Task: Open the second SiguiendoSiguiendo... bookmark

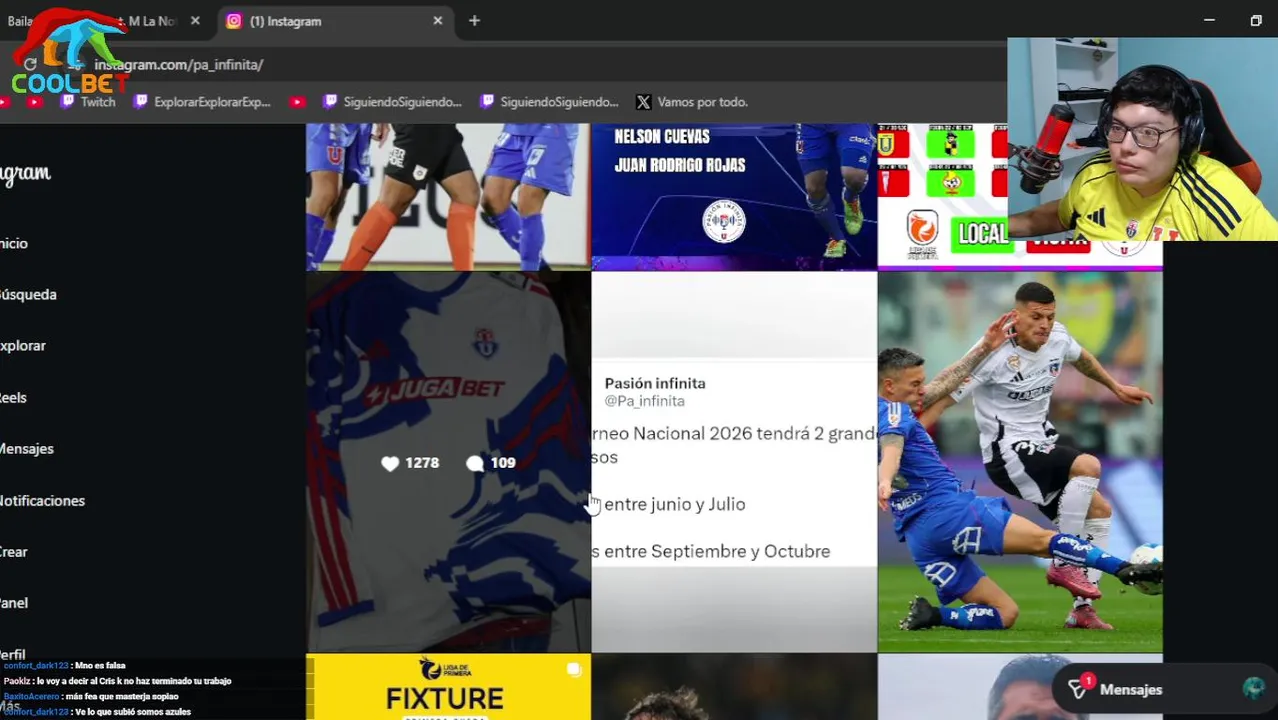Action: click(549, 102)
